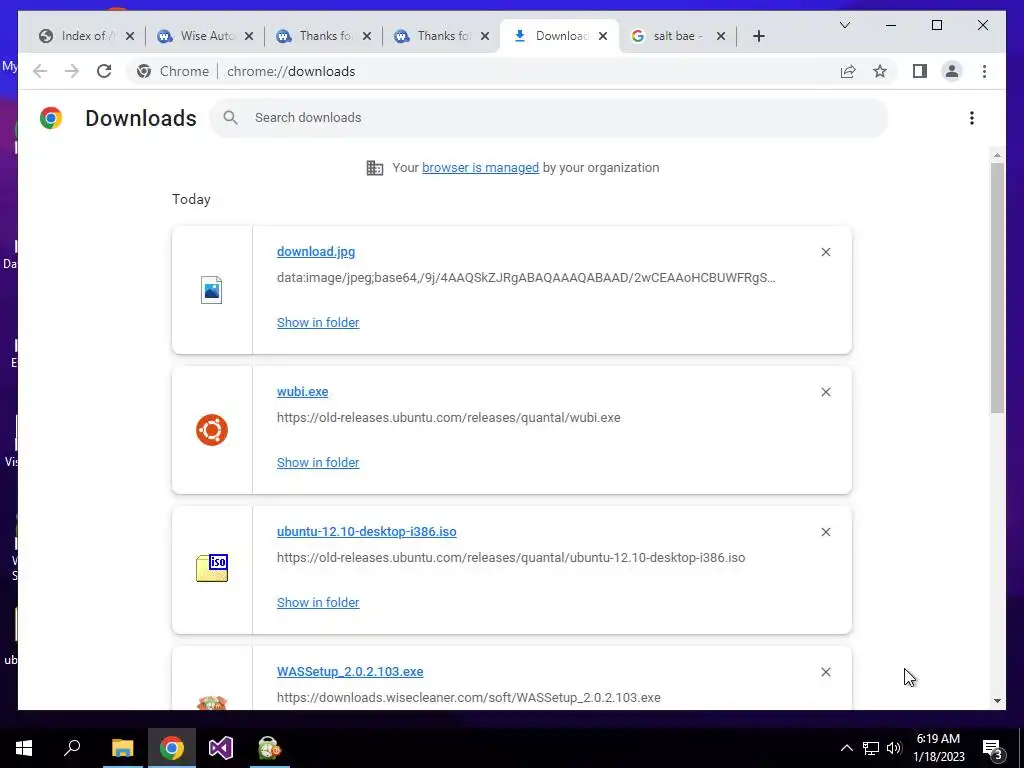
Task: Open Wise Auto Shutdown taskbar app
Action: [269, 748]
